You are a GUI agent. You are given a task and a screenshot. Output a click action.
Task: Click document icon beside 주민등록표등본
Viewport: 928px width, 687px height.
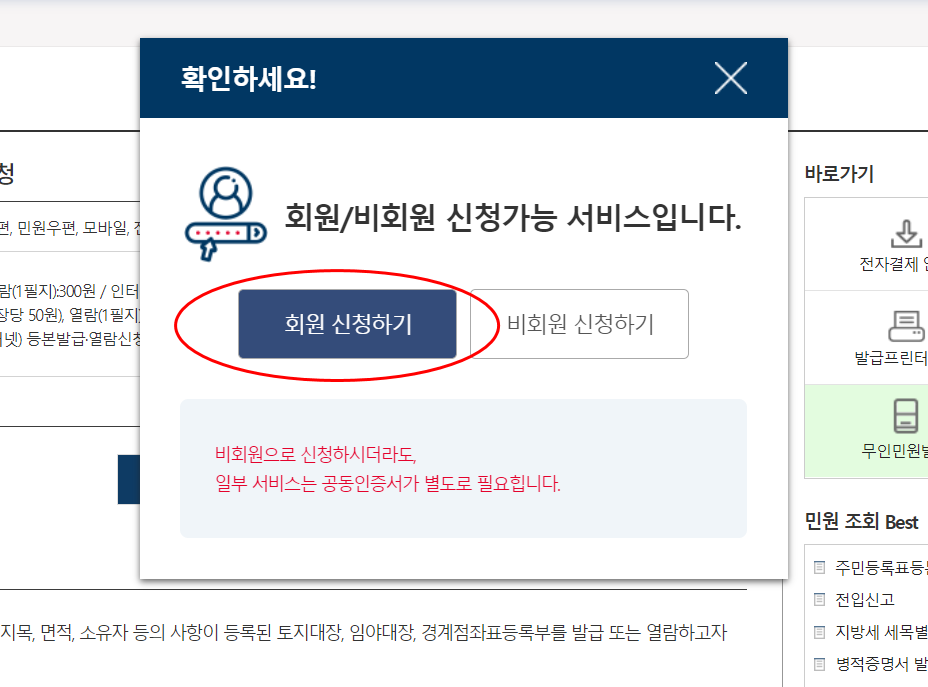(x=819, y=567)
